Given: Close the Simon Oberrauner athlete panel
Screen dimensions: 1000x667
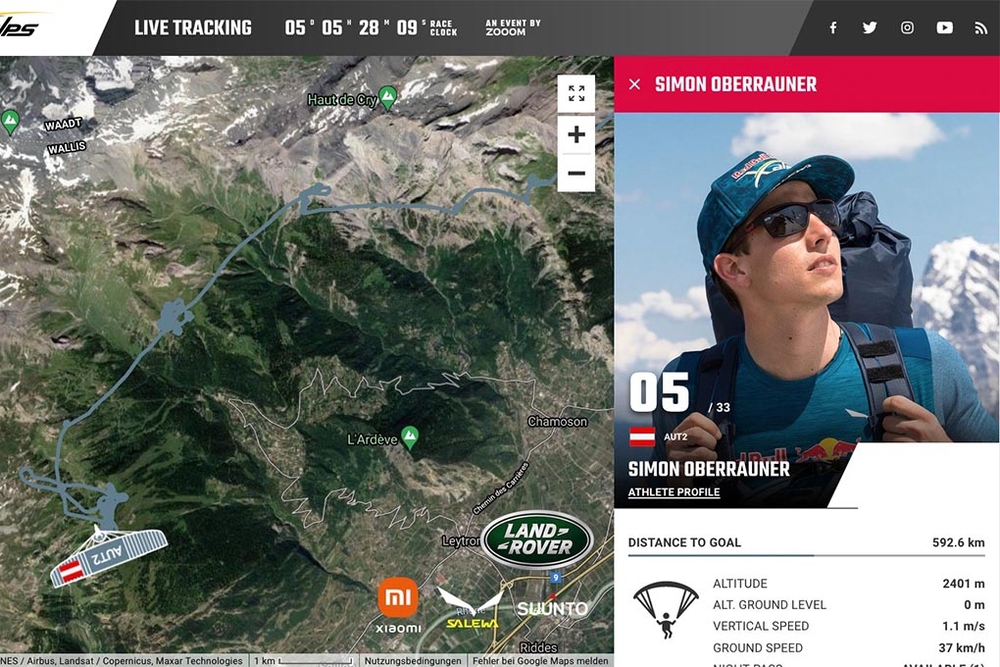Looking at the screenshot, I should pos(635,84).
